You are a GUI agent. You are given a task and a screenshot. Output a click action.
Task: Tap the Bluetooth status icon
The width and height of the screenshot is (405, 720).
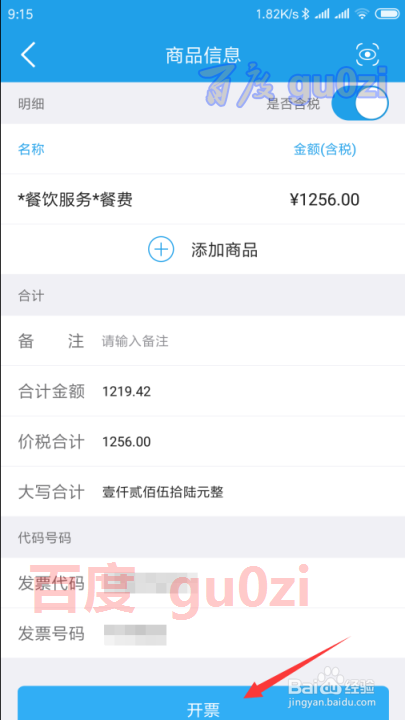pos(305,14)
